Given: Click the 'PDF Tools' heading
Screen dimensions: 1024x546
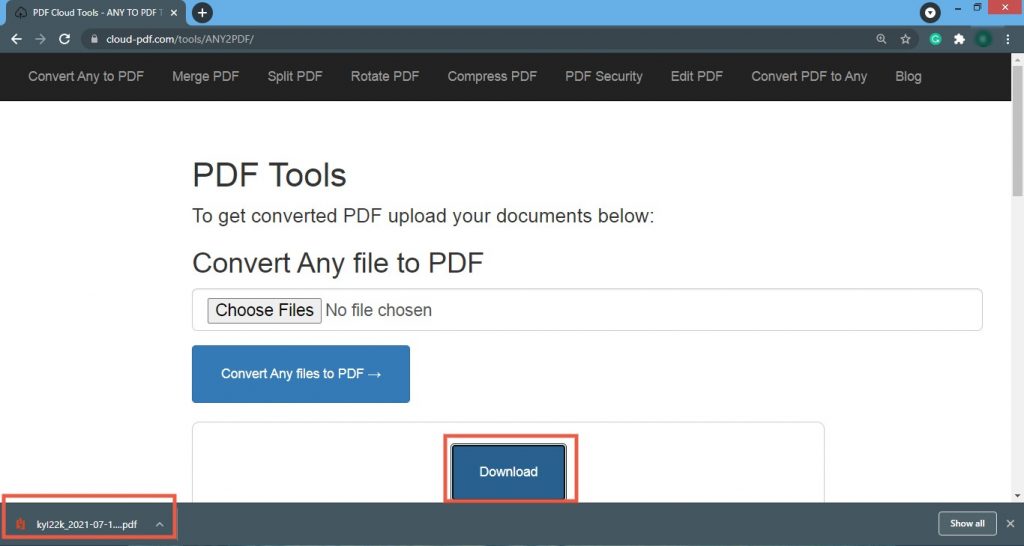Looking at the screenshot, I should (x=269, y=175).
